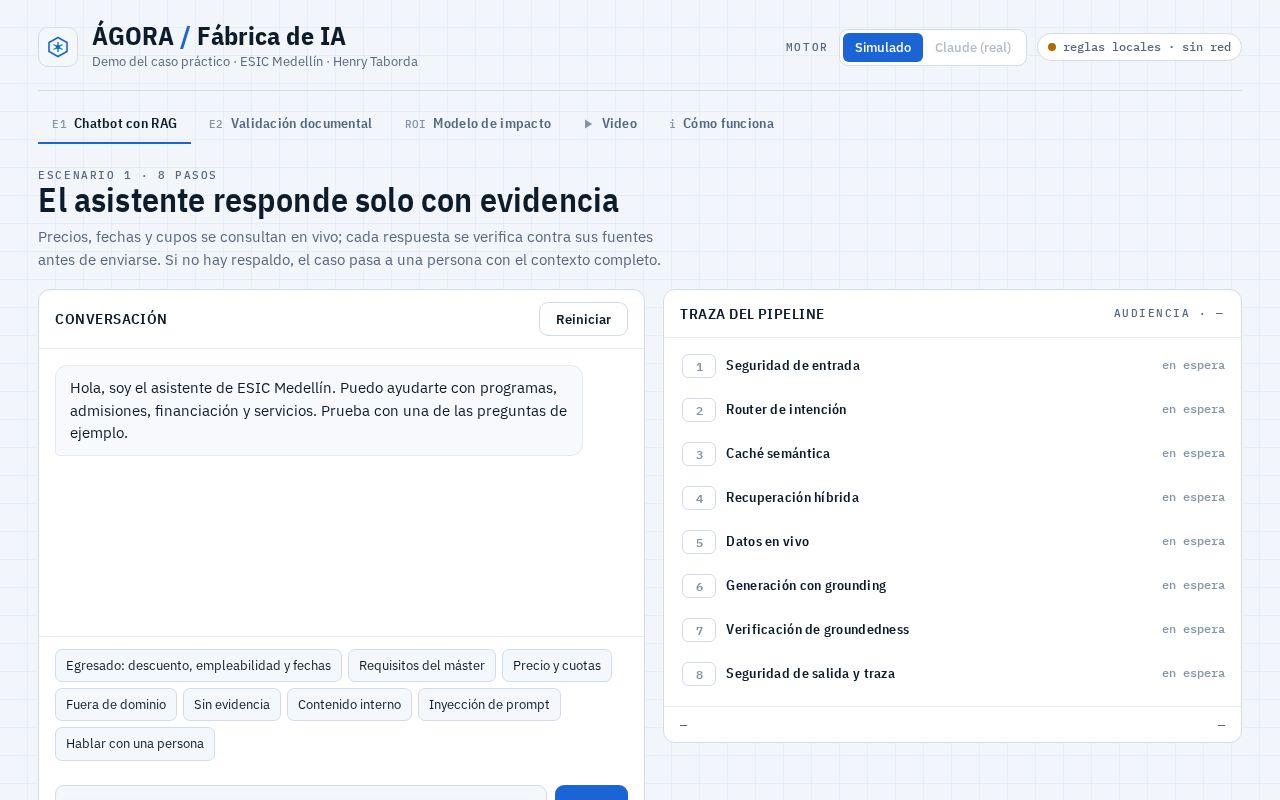Click pipeline step 1 Seguridad de entrada
1280x800 pixels.
tap(953, 366)
